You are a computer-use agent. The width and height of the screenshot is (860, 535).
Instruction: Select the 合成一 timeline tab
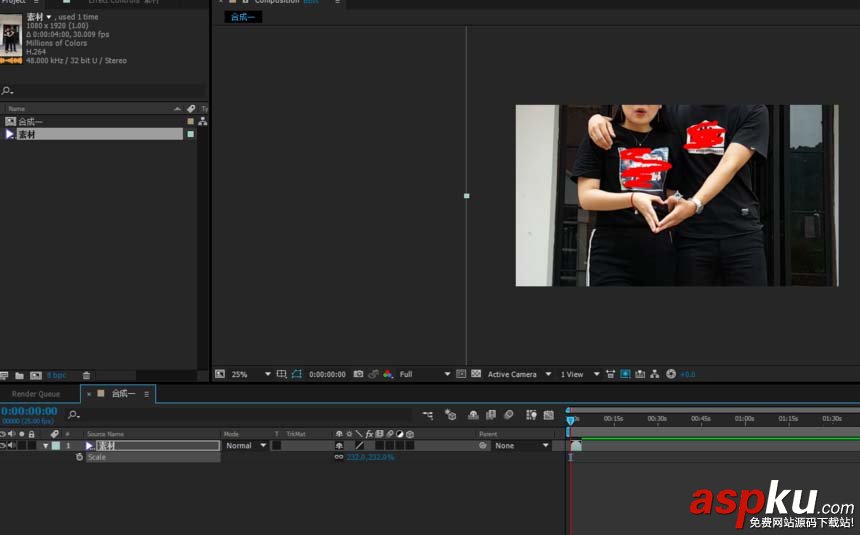pos(123,393)
